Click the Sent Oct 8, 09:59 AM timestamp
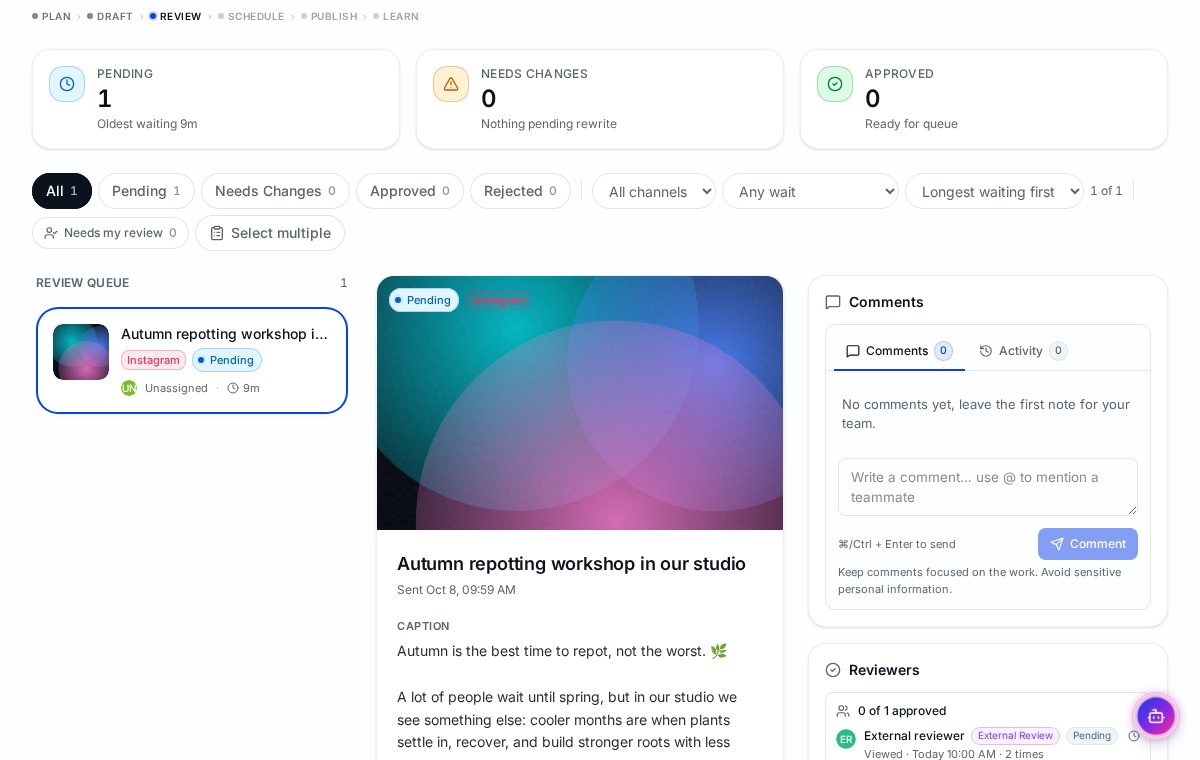This screenshot has height=760, width=1200. pos(456,590)
